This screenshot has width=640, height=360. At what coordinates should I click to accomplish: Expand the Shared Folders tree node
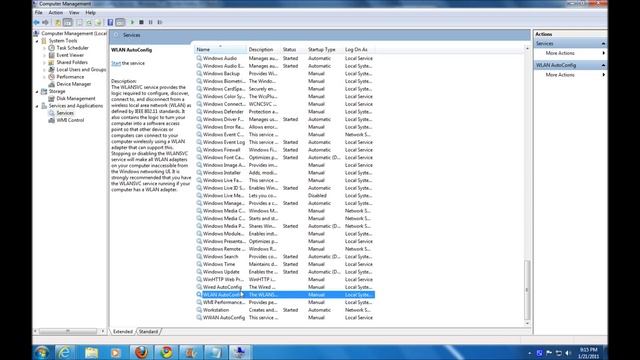coord(44,62)
